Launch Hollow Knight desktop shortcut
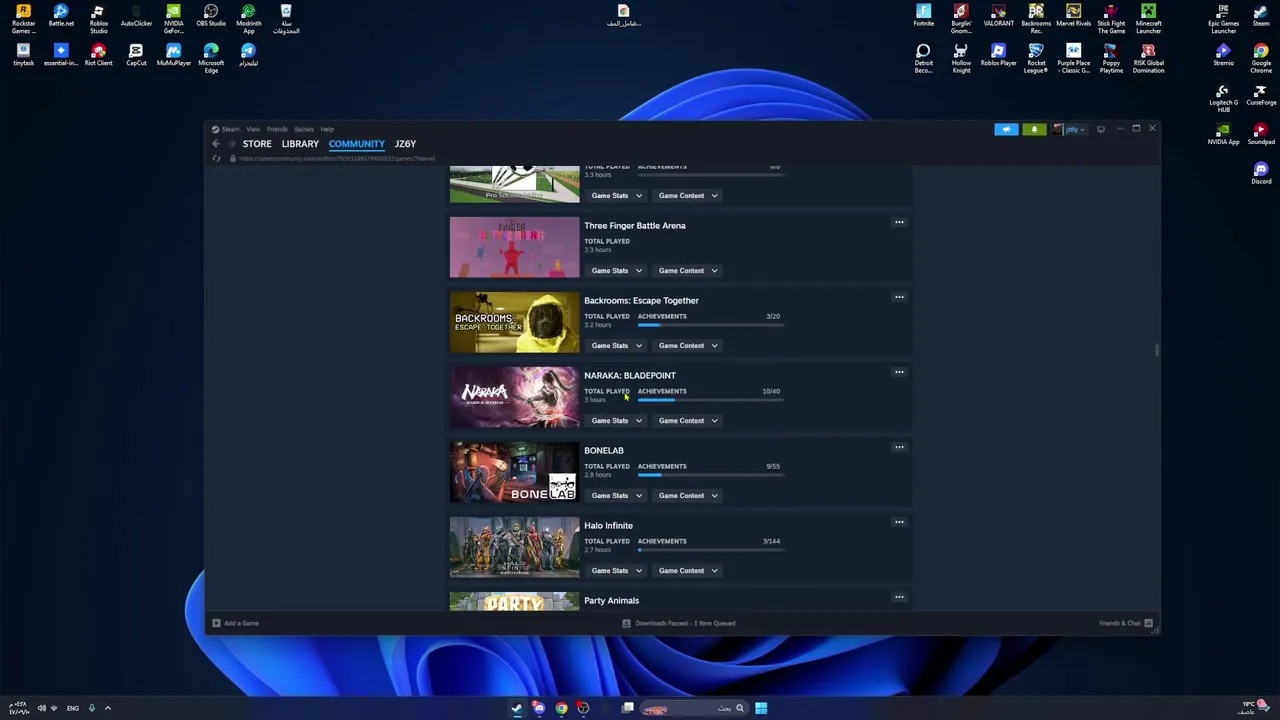1280x720 pixels. click(961, 59)
